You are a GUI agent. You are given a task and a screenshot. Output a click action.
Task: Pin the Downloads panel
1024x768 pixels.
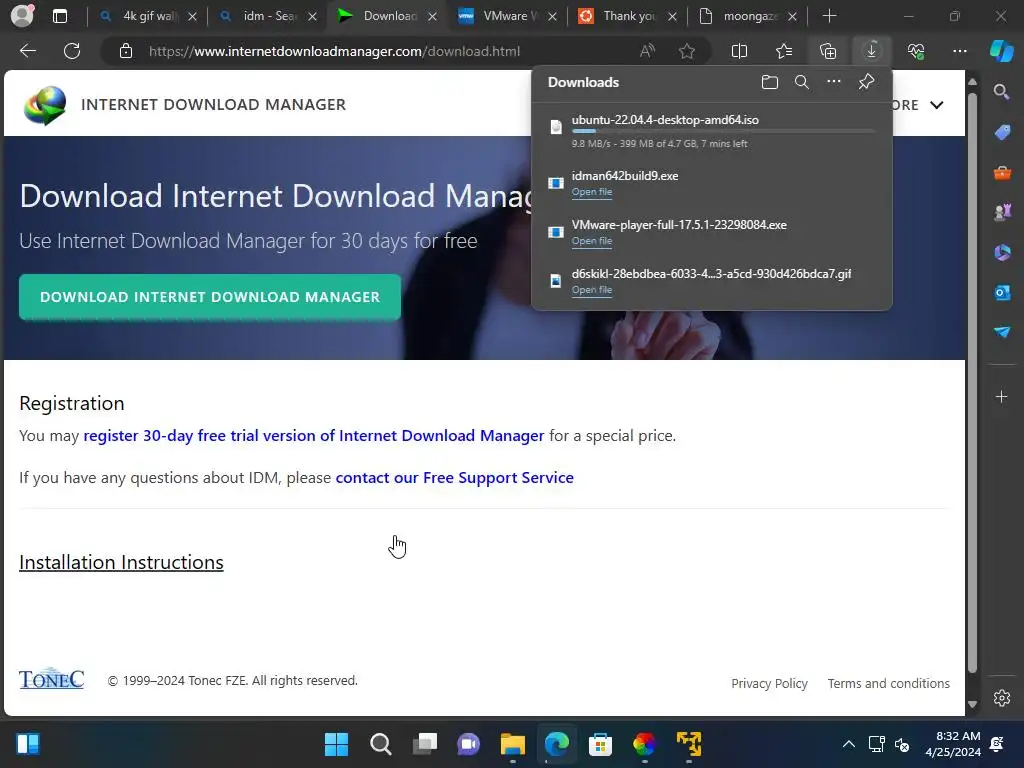point(866,82)
